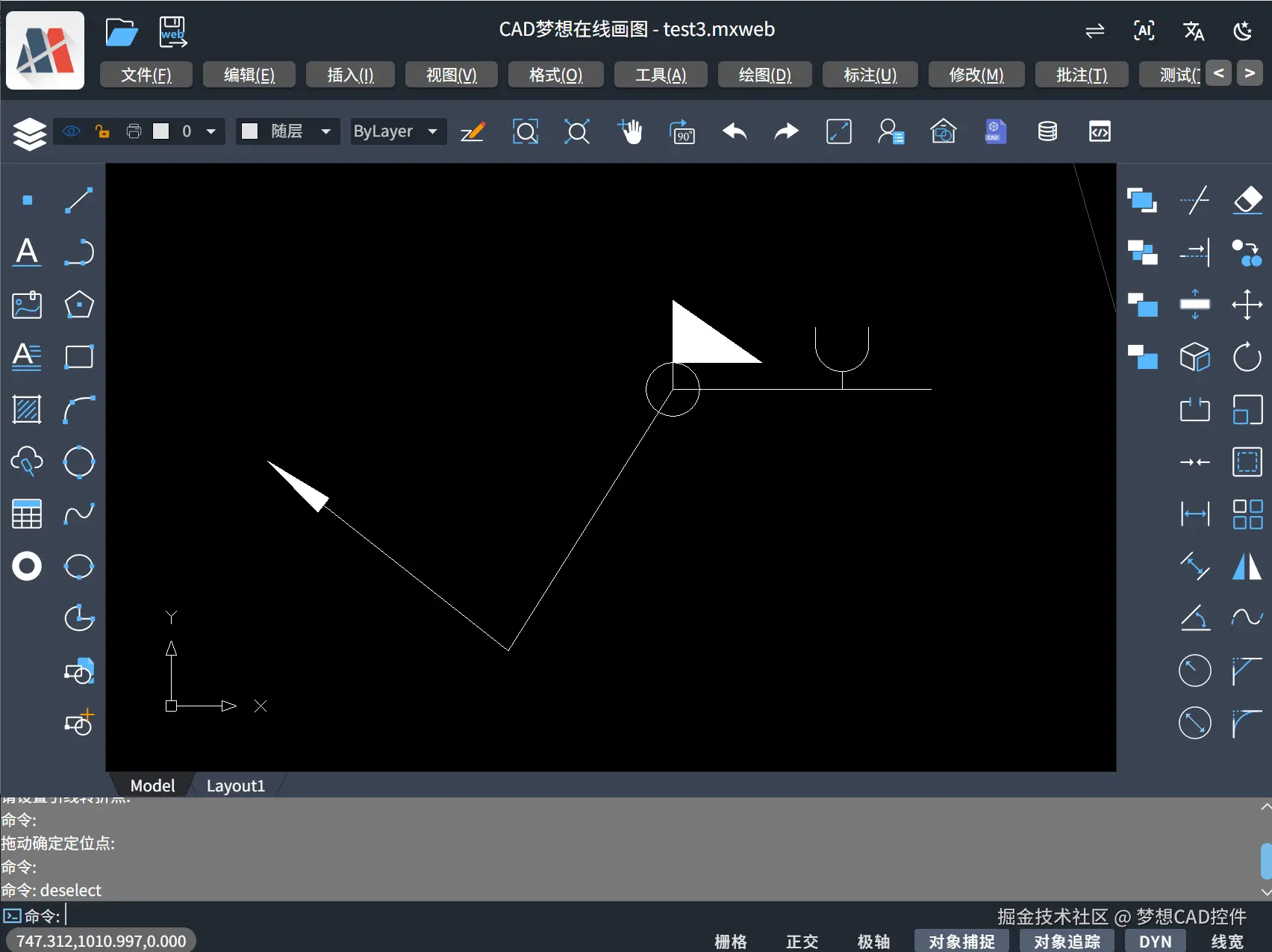Click the 随层 color swatch square
The image size is (1272, 952).
(250, 131)
